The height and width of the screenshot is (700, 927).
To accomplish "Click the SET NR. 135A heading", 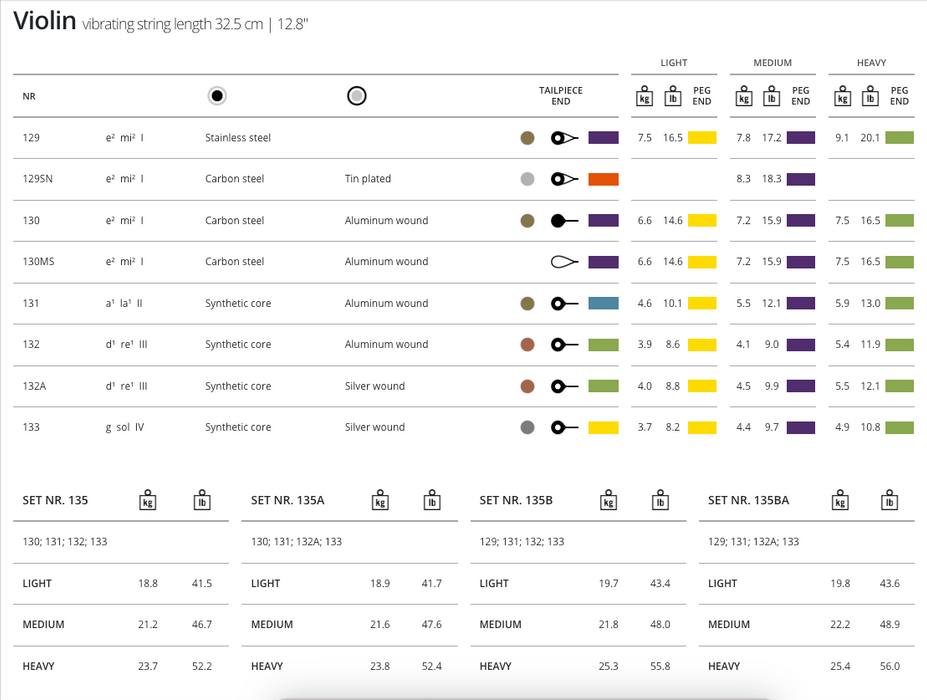I will pyautogui.click(x=288, y=500).
